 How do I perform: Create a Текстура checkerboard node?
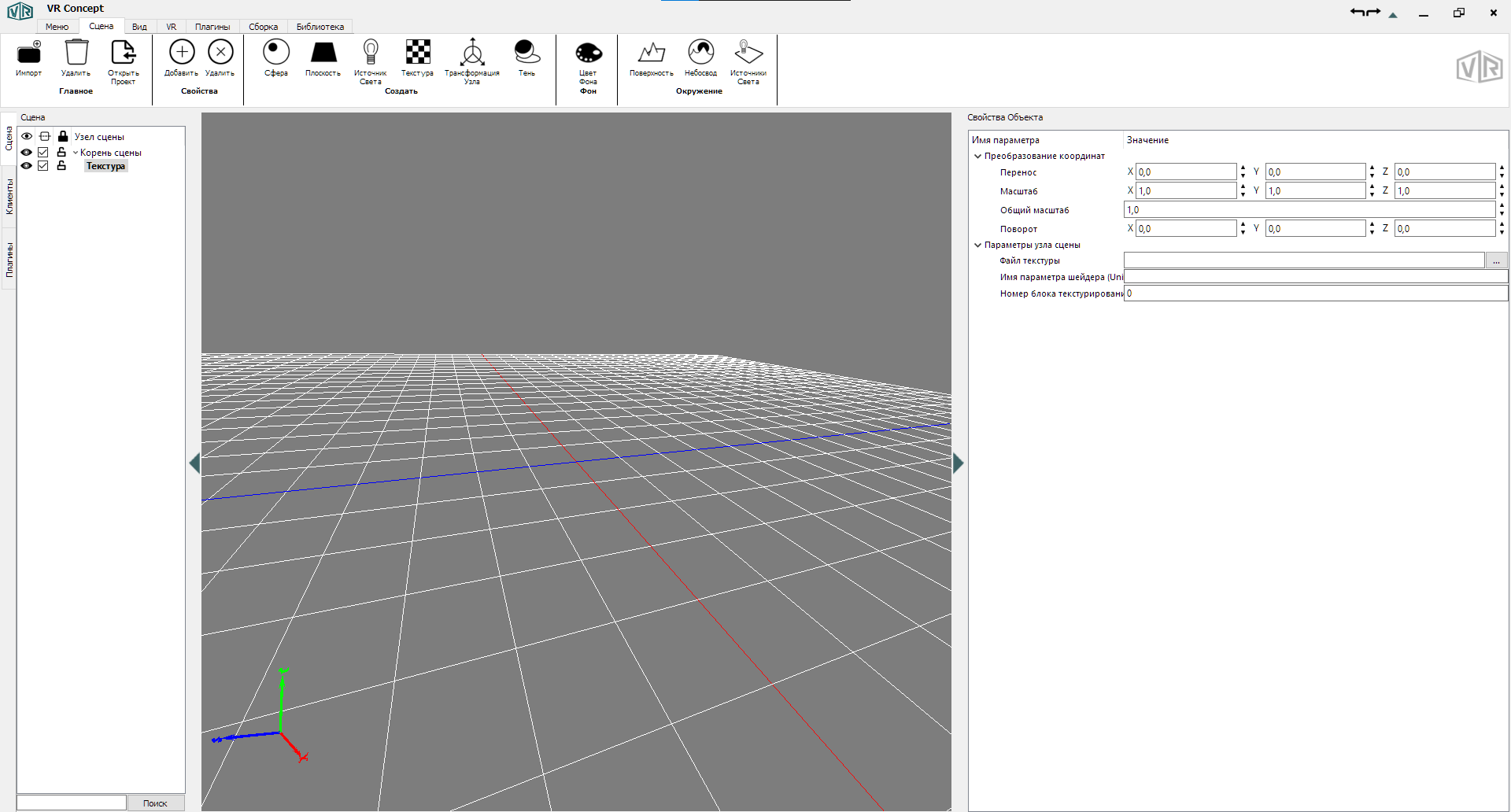(418, 52)
